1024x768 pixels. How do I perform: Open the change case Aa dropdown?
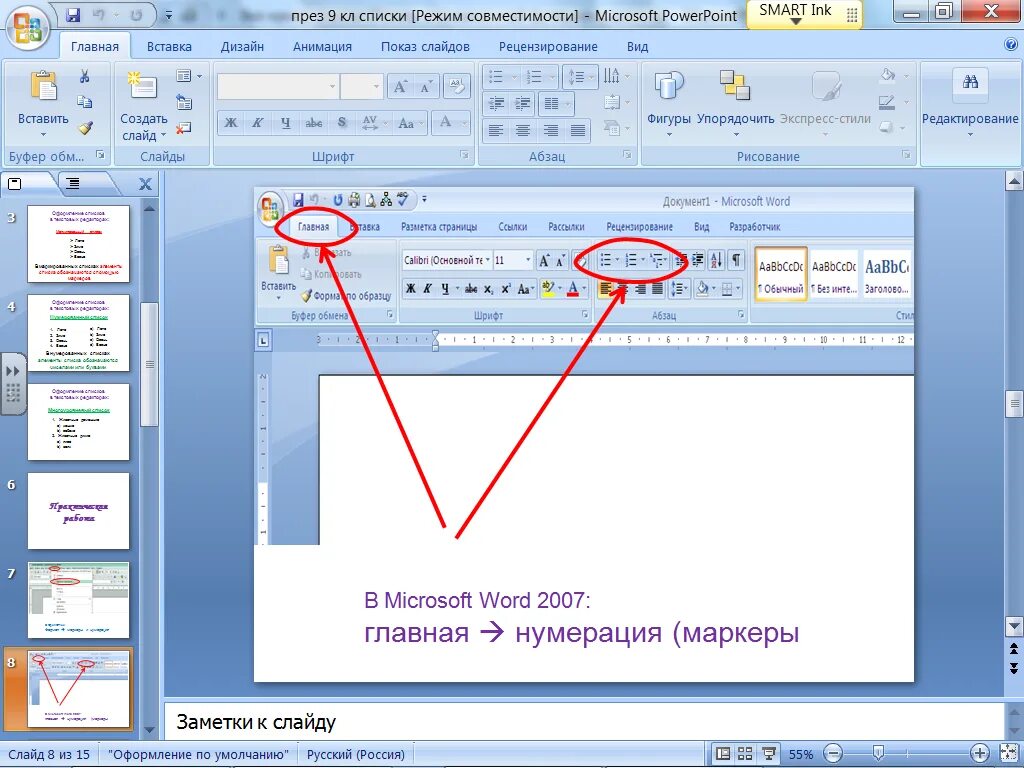[x=411, y=122]
